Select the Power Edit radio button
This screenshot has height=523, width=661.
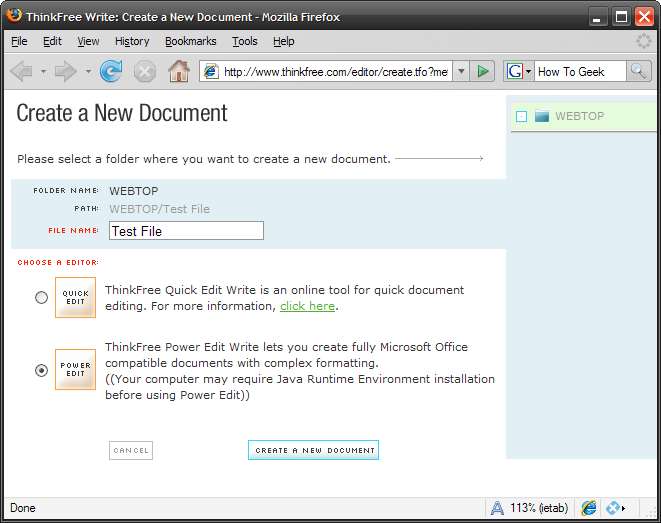tap(41, 370)
